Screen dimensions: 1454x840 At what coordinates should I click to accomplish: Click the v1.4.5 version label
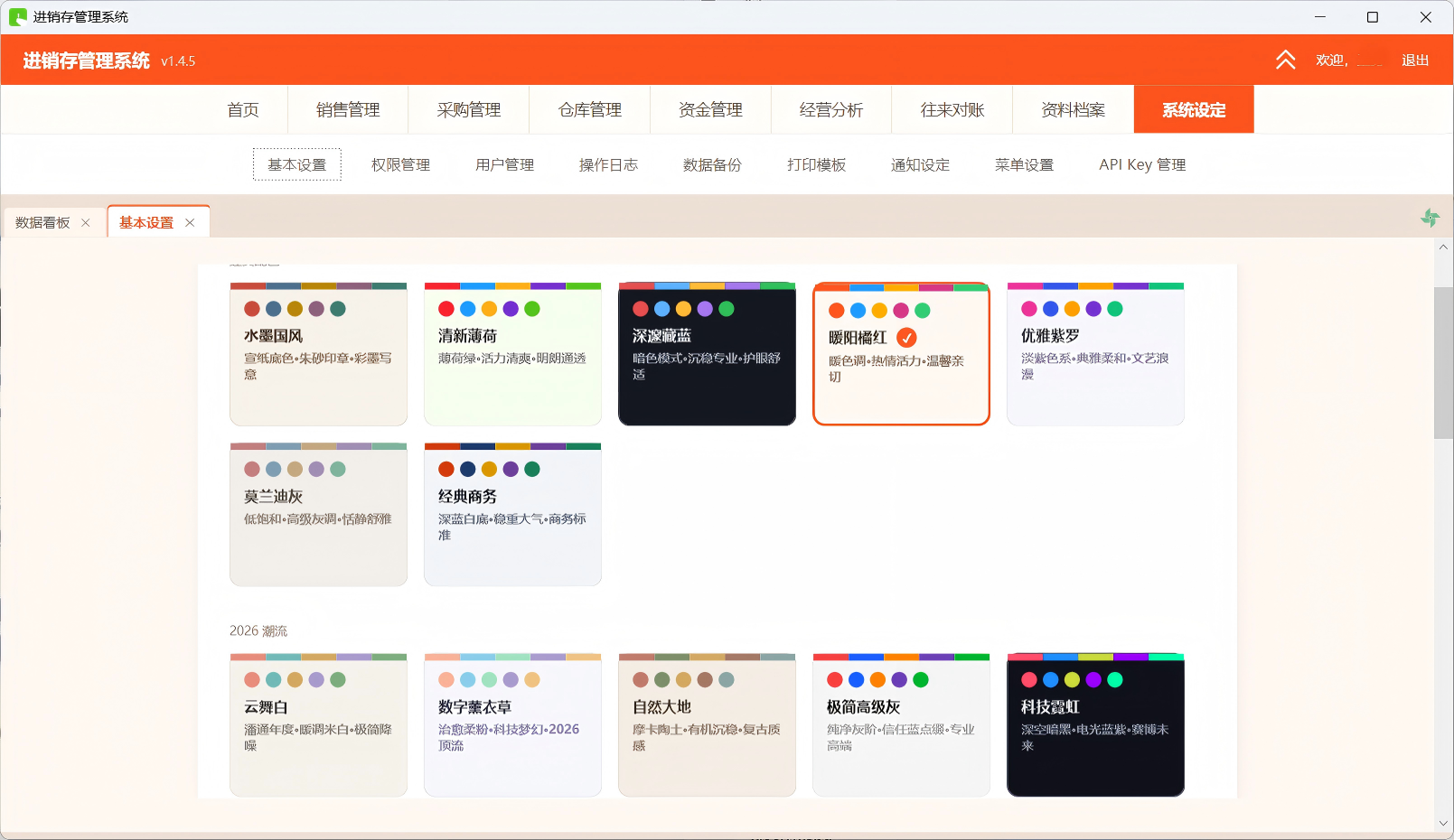pyautogui.click(x=178, y=61)
